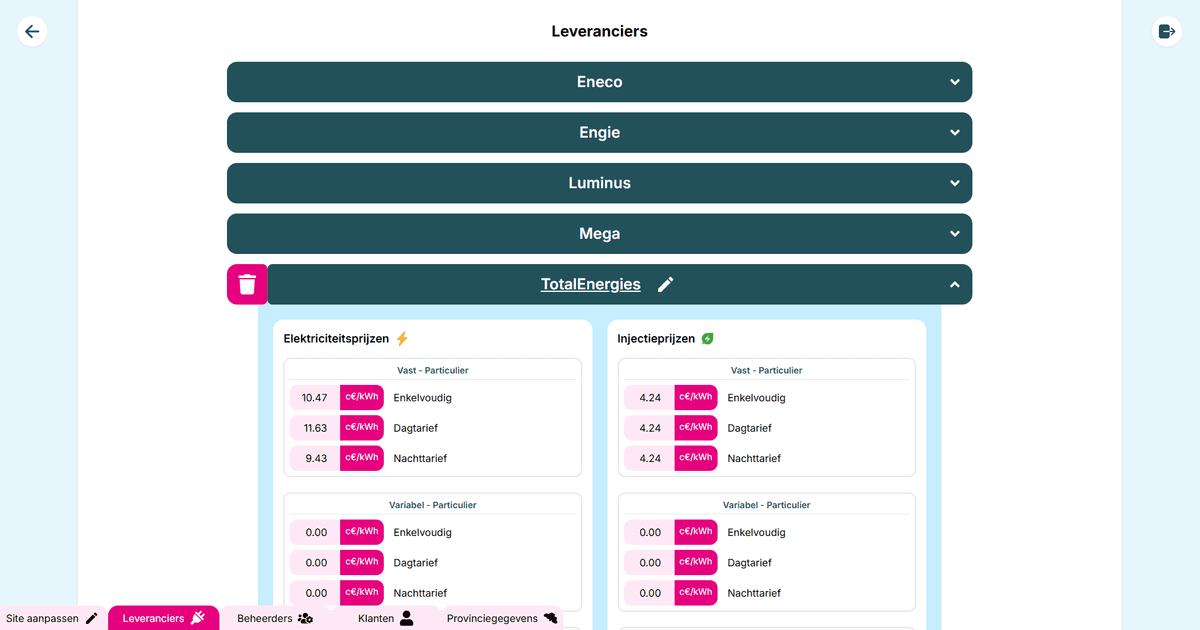Click the green icon next to Injectieprijzen
Viewport: 1200px width, 630px height.
pyautogui.click(x=708, y=339)
